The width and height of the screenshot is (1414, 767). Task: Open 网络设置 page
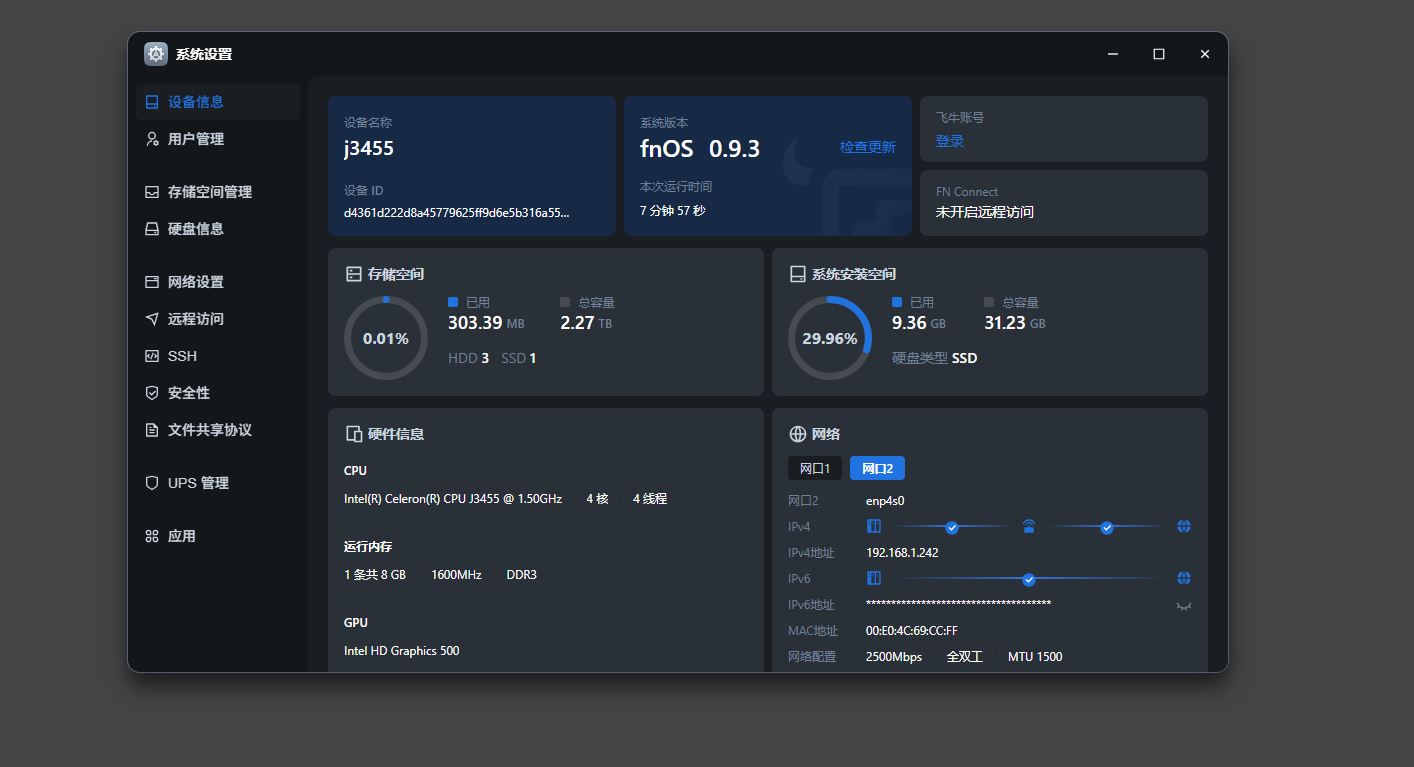(x=218, y=282)
